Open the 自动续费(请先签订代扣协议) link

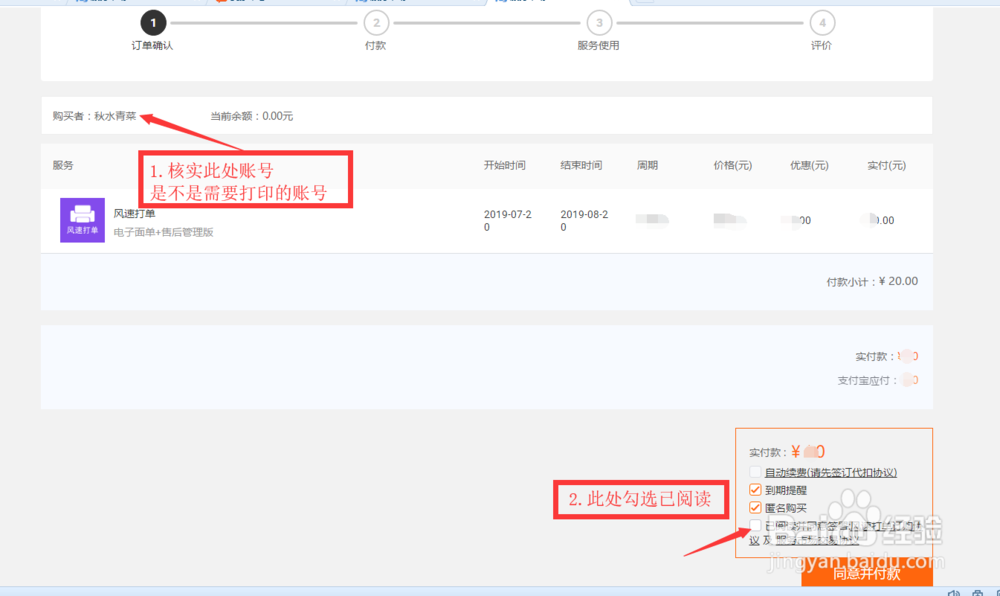coord(830,472)
